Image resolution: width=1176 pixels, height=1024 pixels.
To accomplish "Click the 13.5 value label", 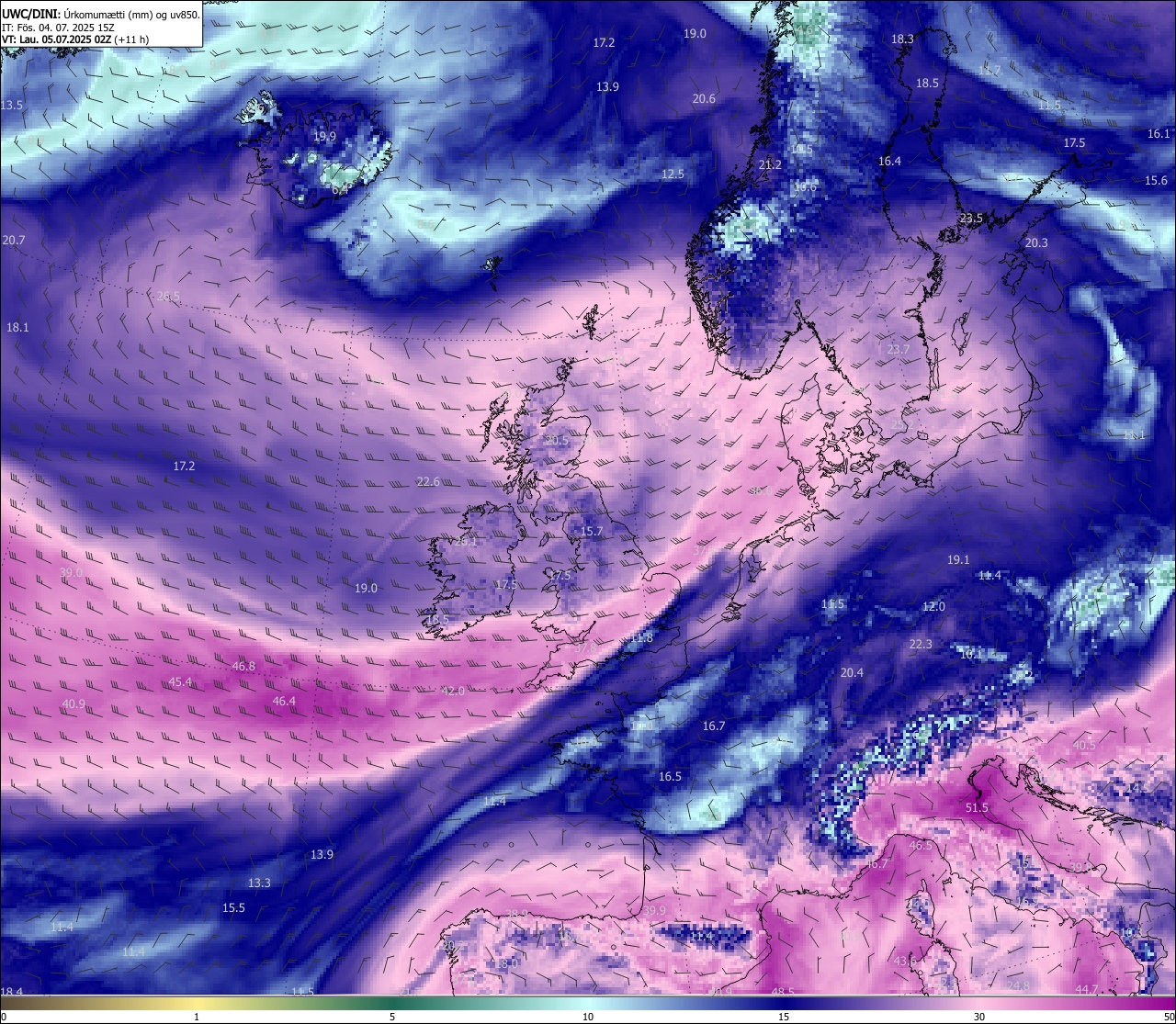I will pyautogui.click(x=11, y=105).
